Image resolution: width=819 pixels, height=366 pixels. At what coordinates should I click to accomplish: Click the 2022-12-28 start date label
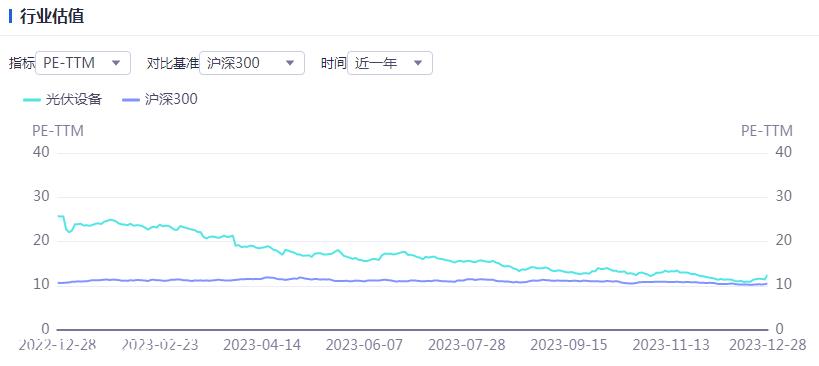click(57, 345)
